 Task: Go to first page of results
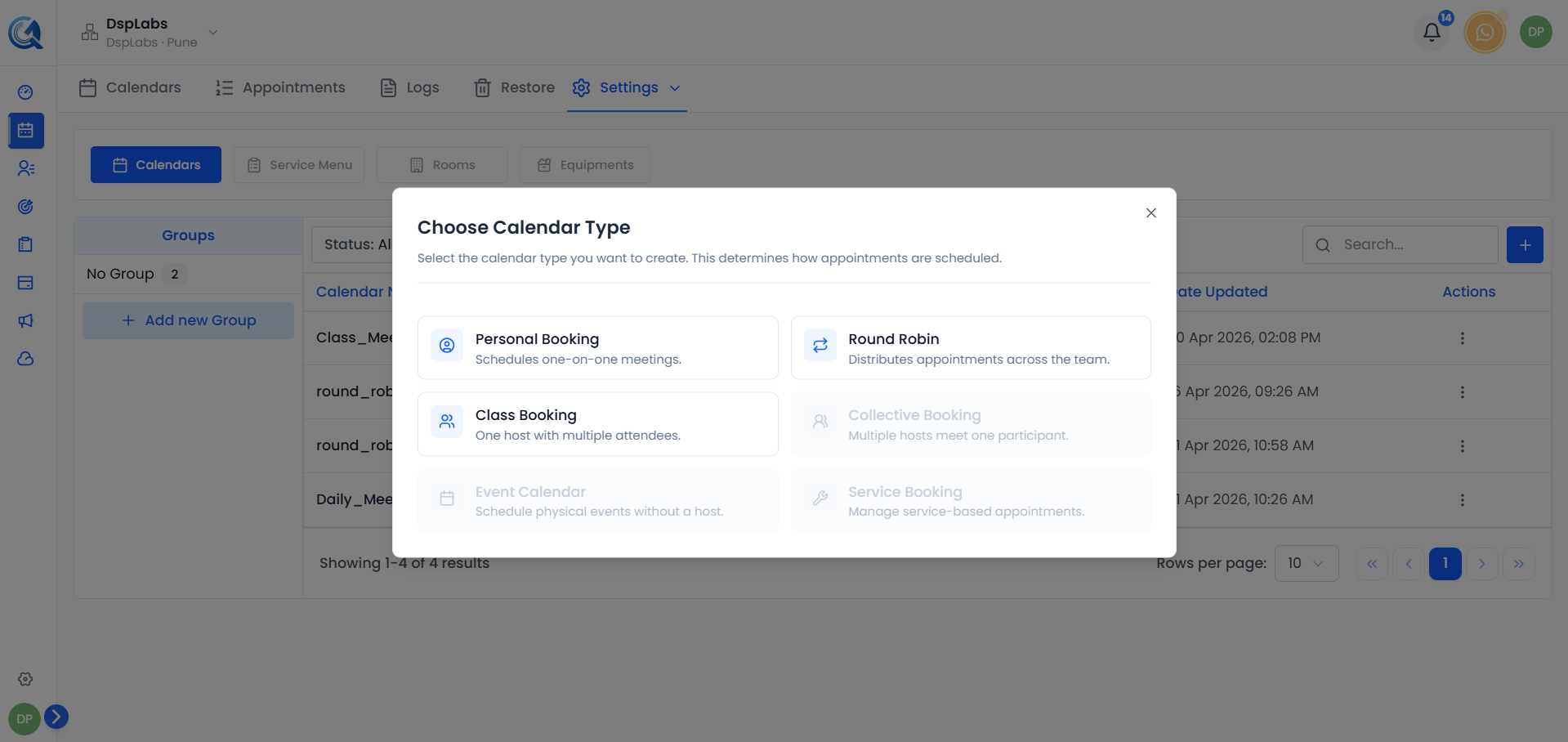pos(1372,564)
